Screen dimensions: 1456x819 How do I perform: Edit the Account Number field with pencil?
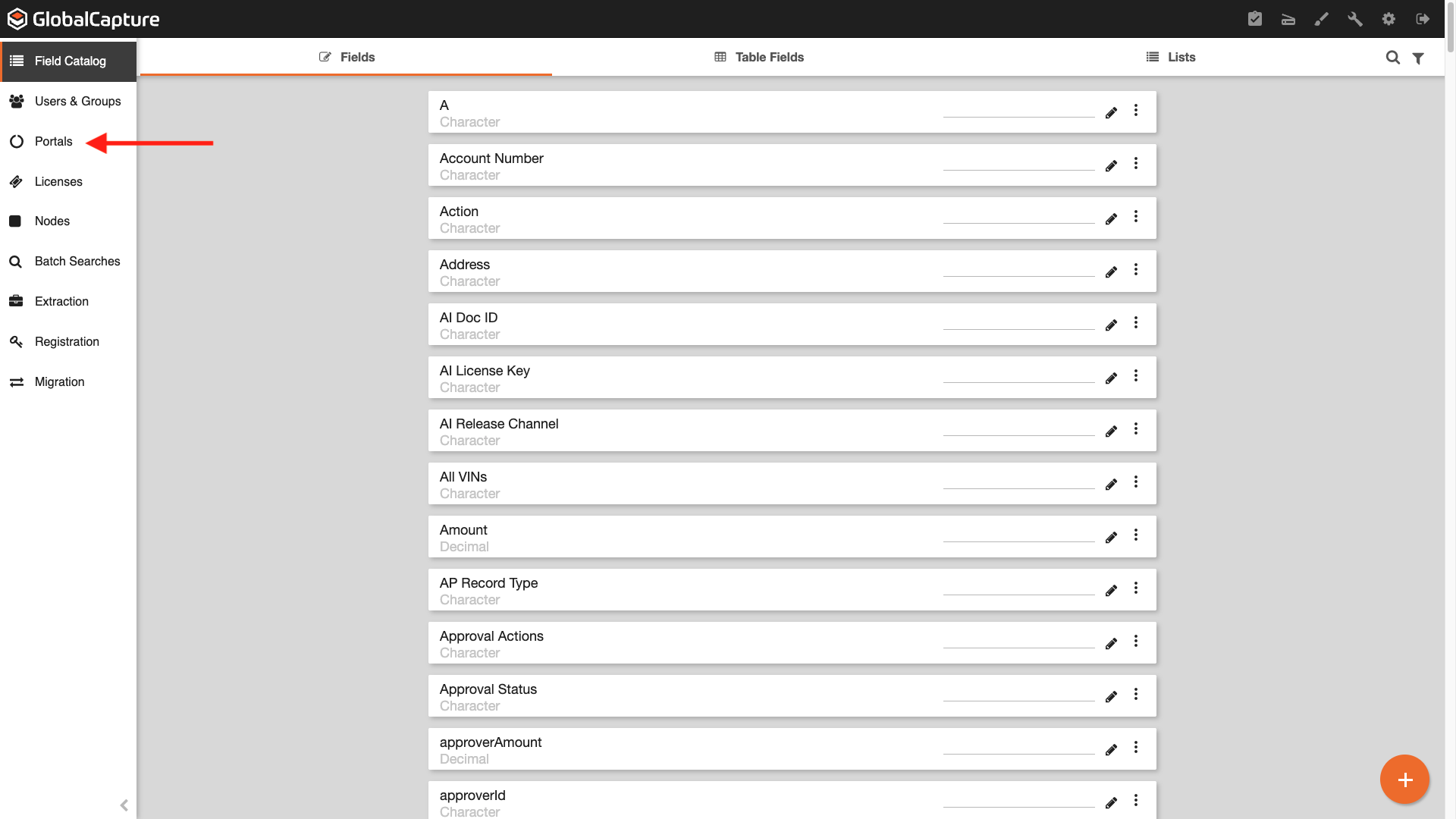click(x=1111, y=165)
